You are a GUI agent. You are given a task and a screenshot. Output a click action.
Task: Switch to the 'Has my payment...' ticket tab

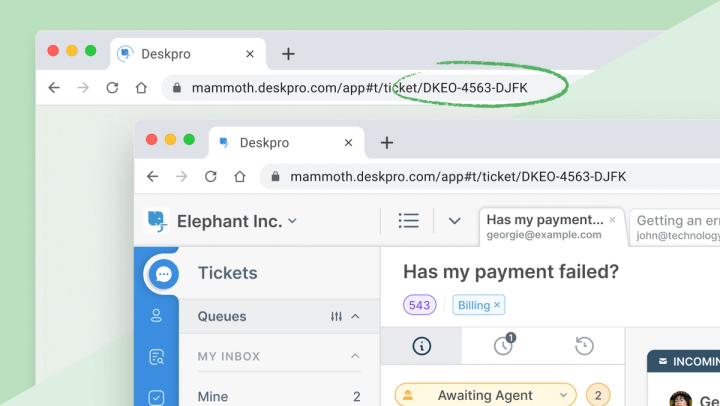click(x=545, y=226)
